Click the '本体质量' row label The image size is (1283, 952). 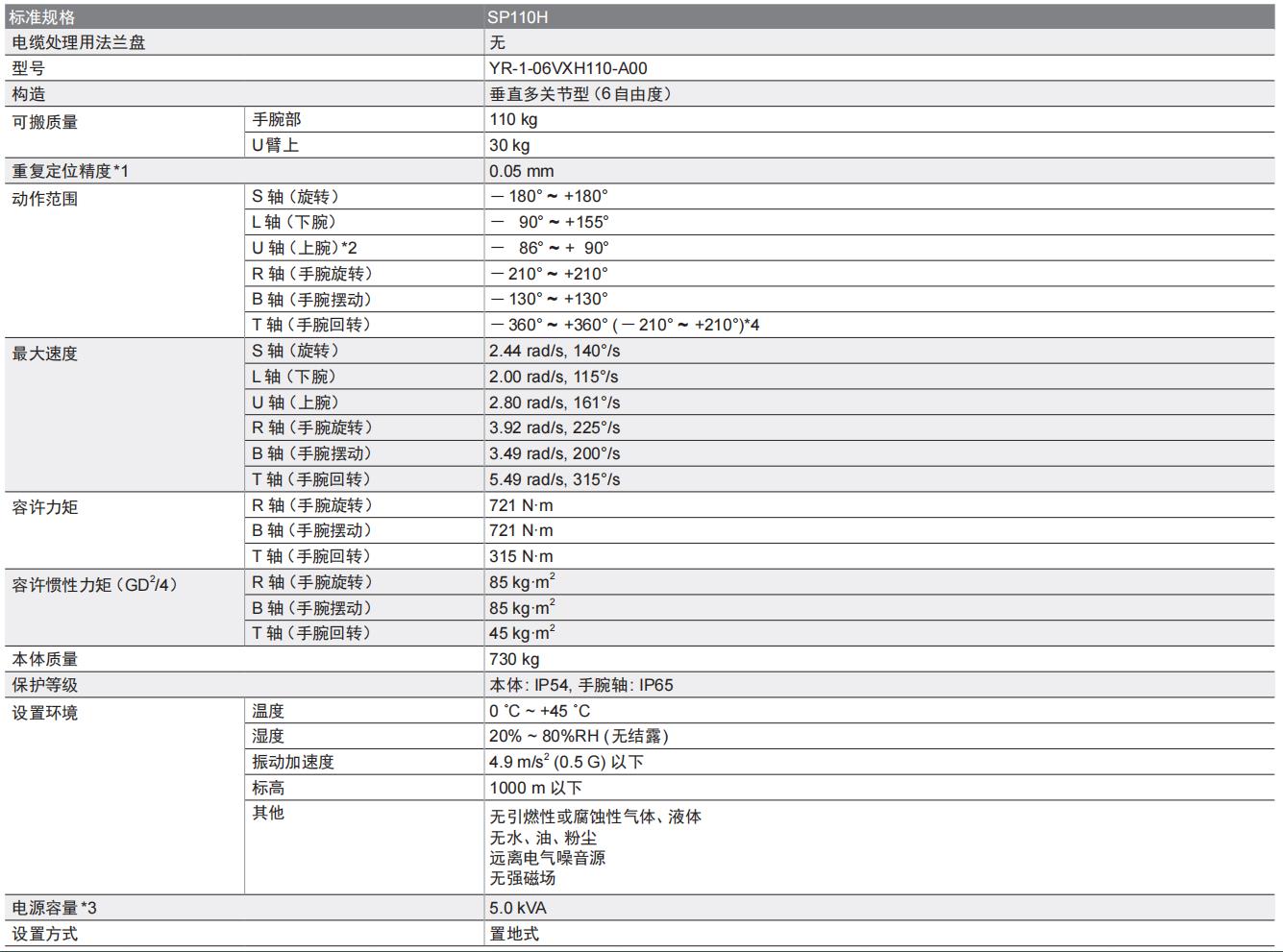point(44,659)
